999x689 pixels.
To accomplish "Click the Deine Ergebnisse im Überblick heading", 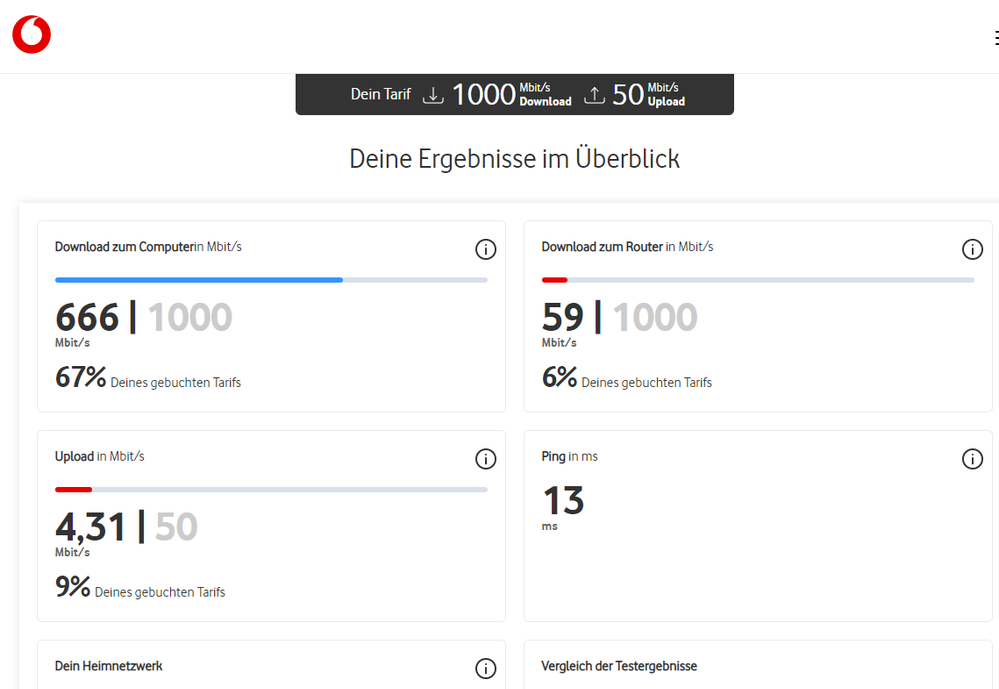I will pyautogui.click(x=514, y=158).
